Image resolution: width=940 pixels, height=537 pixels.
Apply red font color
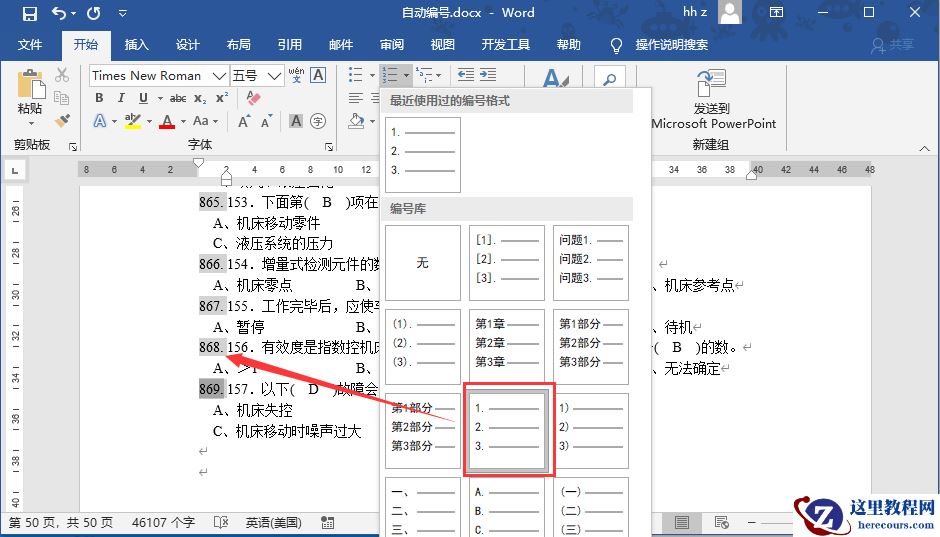pyautogui.click(x=167, y=121)
